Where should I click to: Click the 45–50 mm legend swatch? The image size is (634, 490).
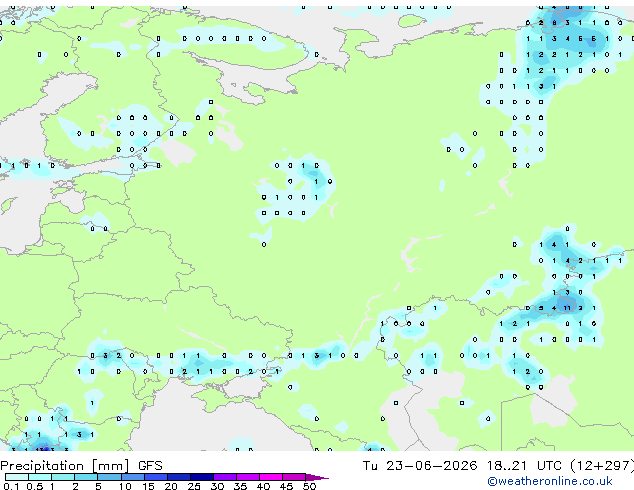294,477
